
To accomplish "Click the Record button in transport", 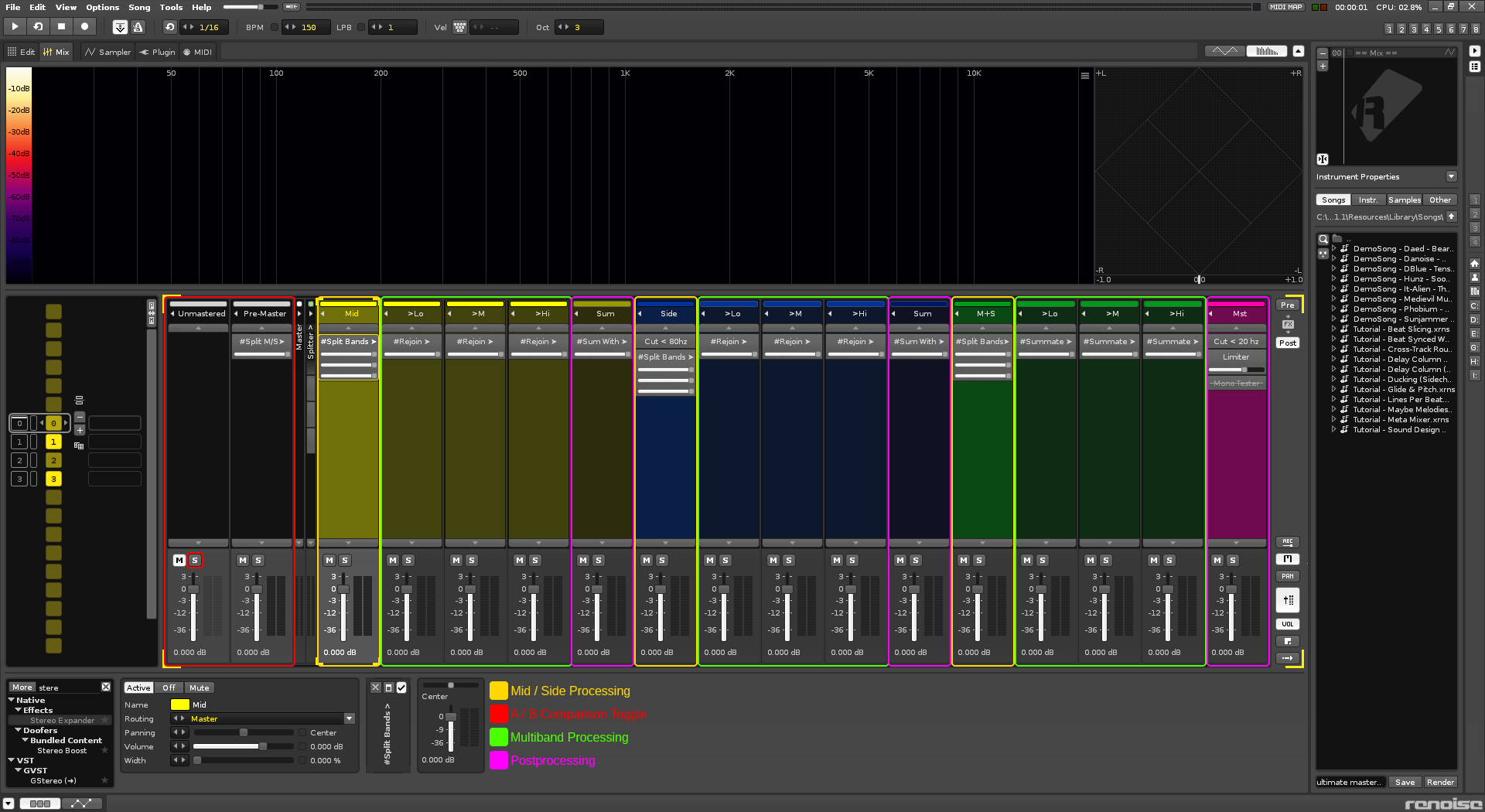I will click(x=84, y=27).
